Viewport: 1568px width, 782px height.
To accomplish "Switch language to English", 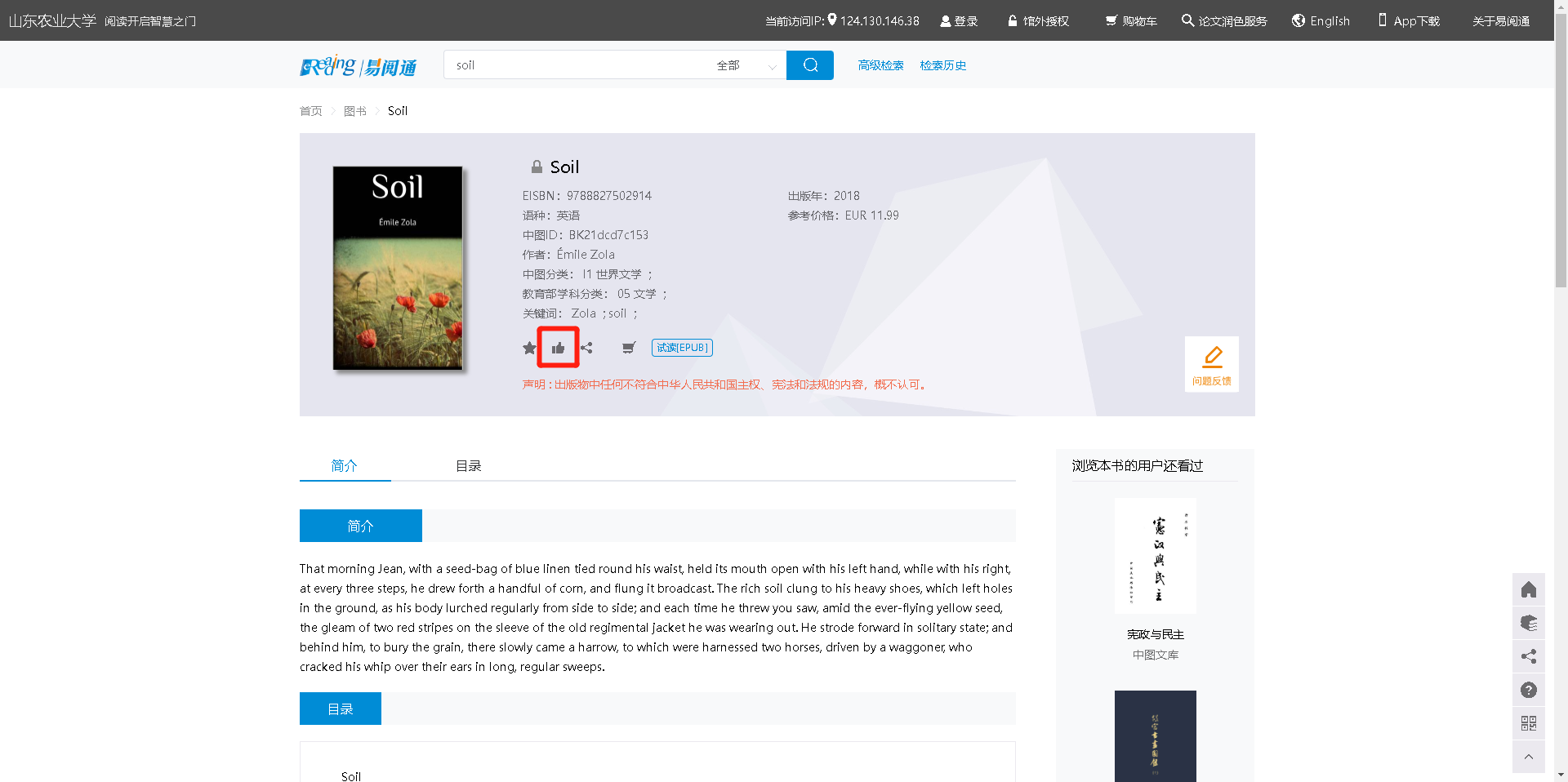I will point(1321,21).
